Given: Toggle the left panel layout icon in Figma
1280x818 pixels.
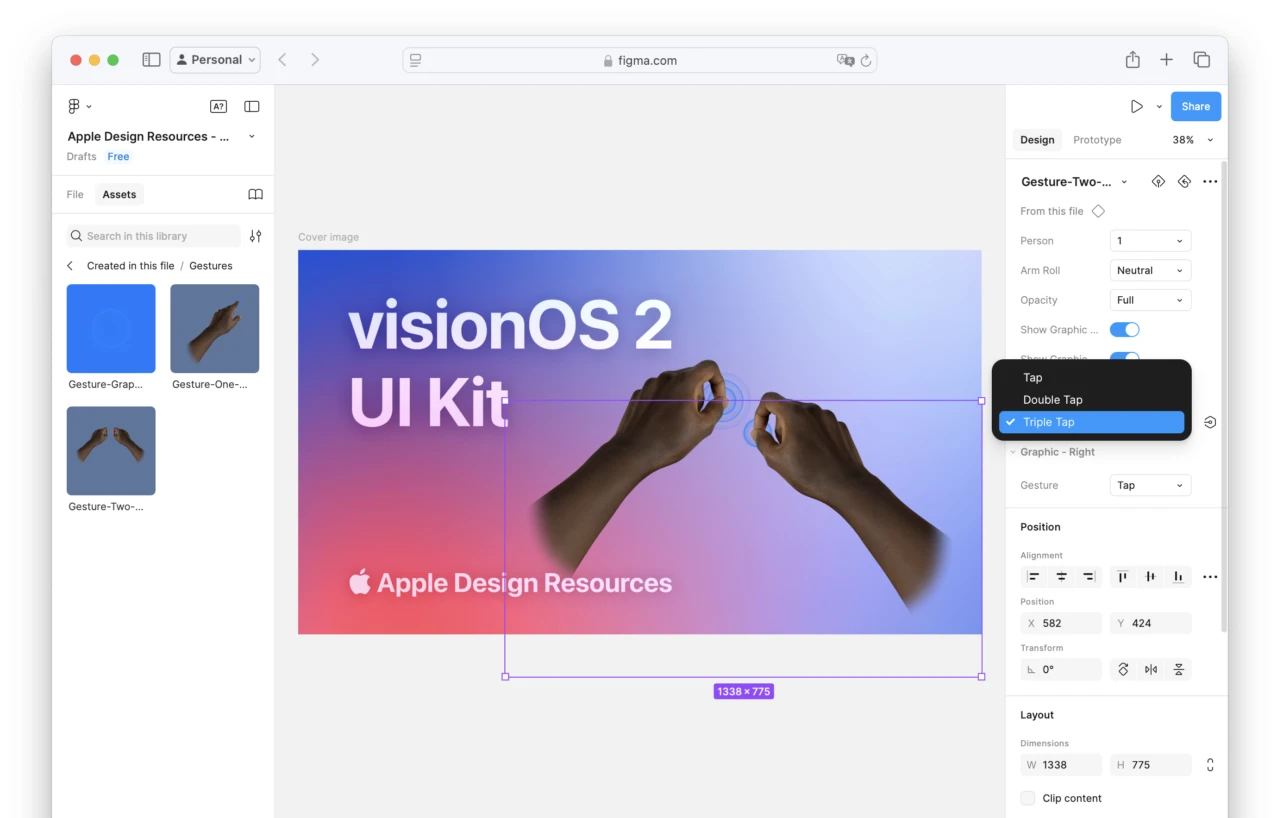Looking at the screenshot, I should click(252, 106).
